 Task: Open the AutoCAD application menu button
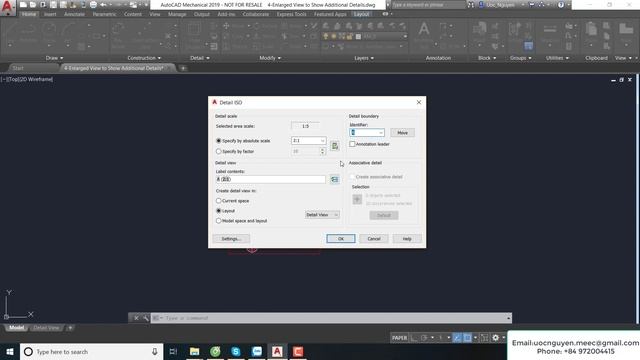point(7,7)
